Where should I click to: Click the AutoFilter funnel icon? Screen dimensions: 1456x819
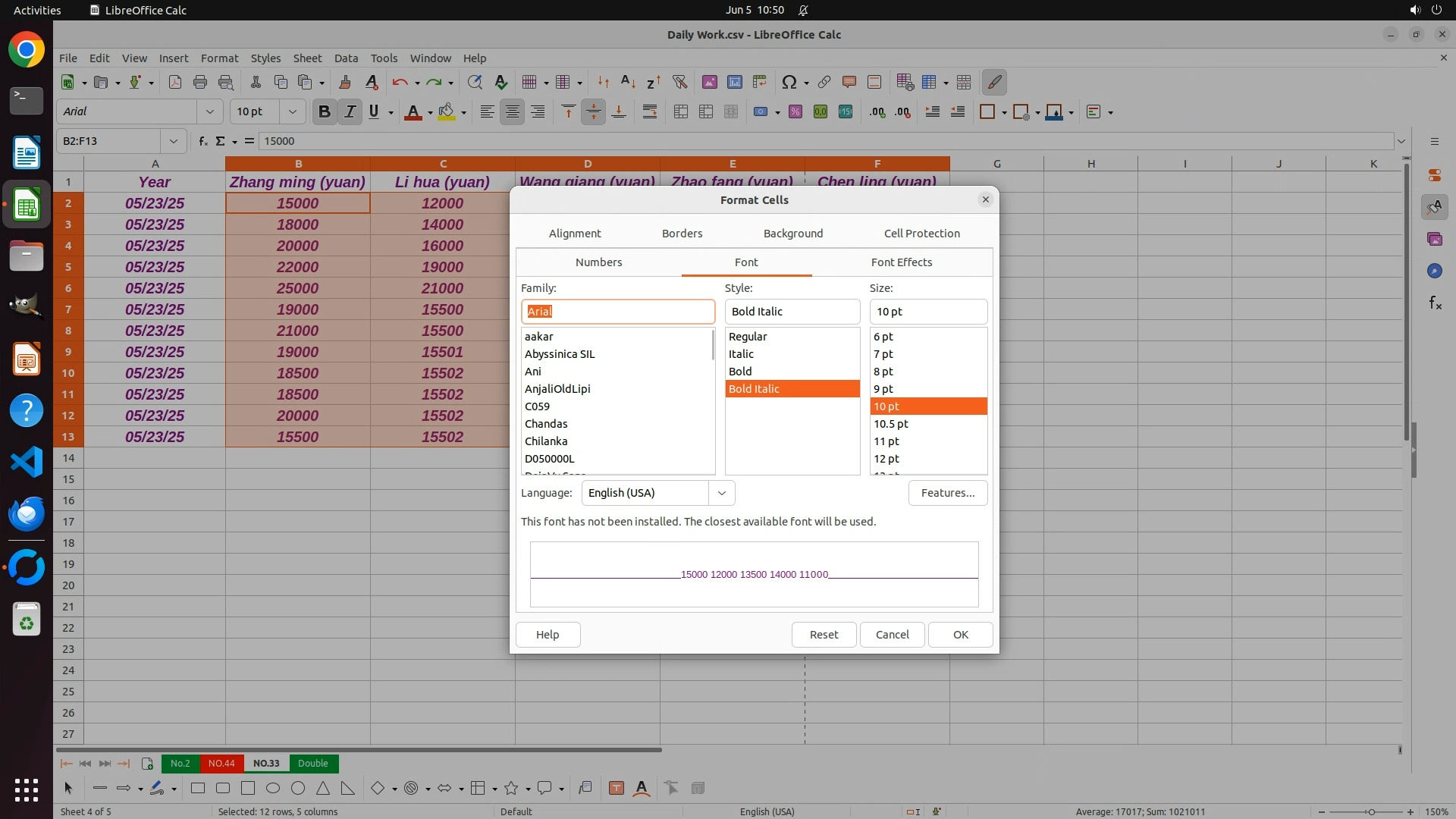point(679,82)
